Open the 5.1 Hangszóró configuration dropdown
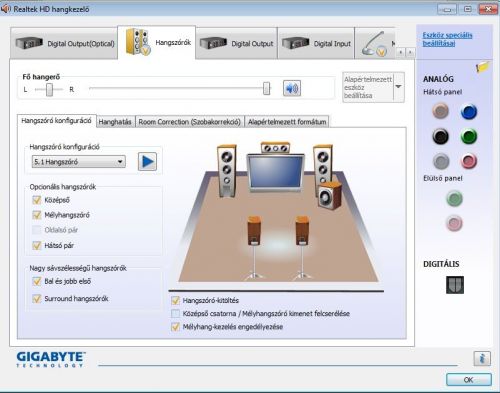 point(79,162)
